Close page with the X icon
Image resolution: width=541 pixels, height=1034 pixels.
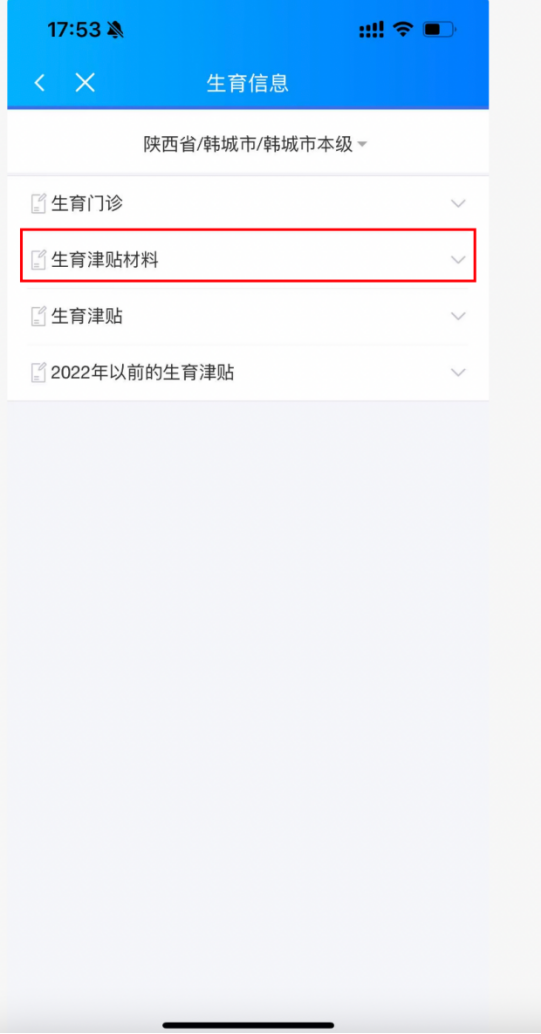[85, 83]
